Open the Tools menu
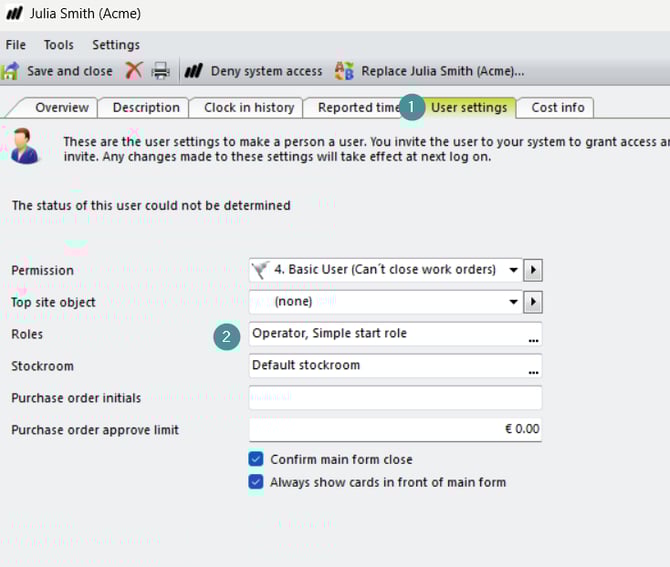 (x=59, y=45)
